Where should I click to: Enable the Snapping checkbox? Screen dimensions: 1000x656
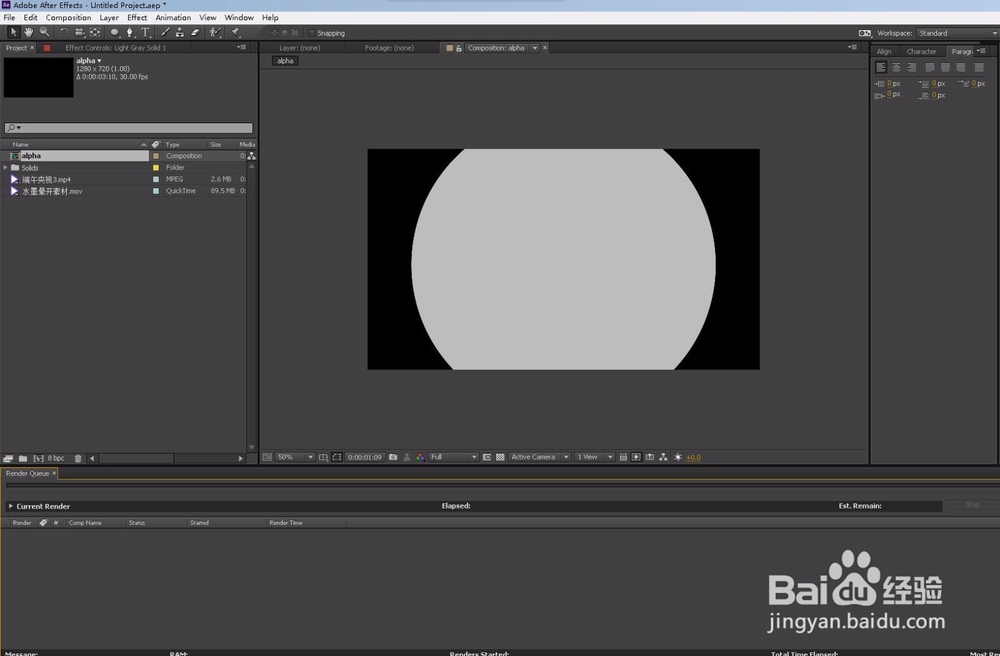coord(312,33)
